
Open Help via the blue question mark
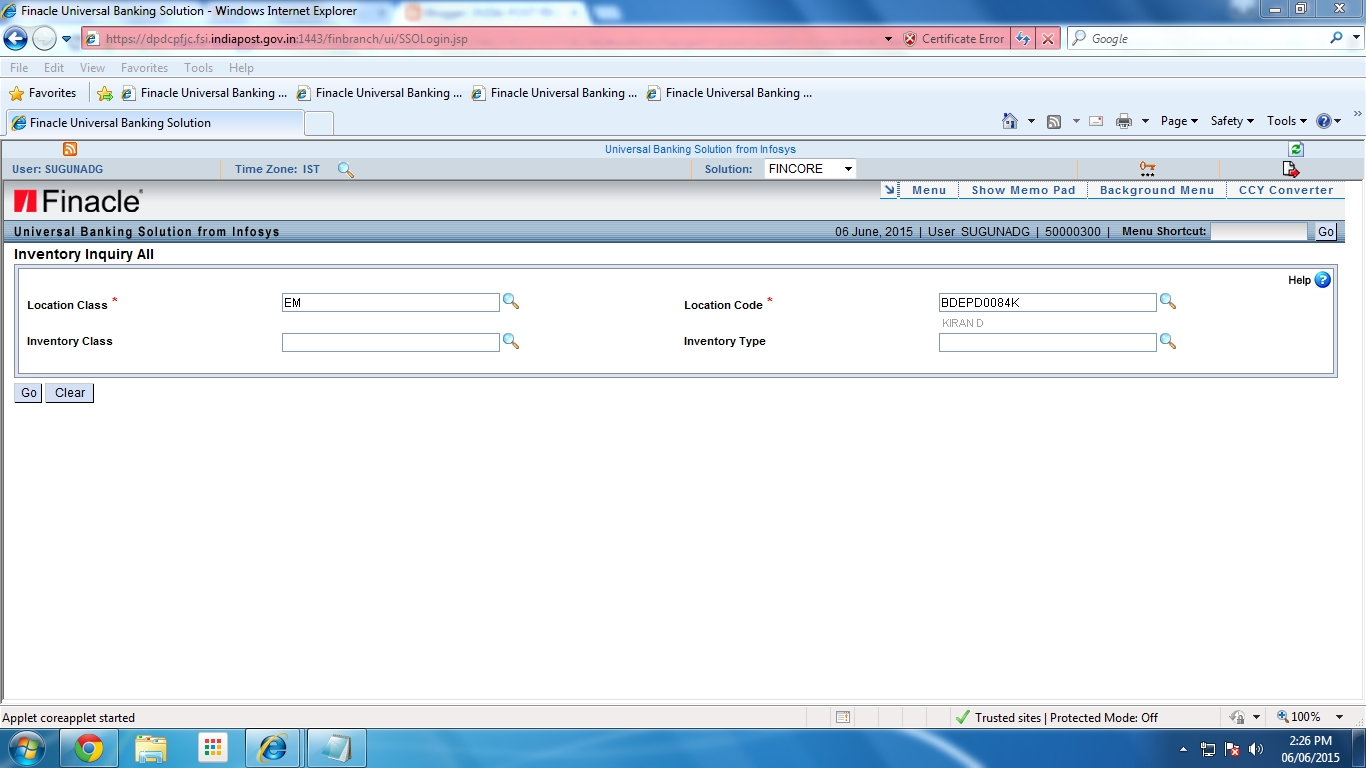[x=1322, y=280]
